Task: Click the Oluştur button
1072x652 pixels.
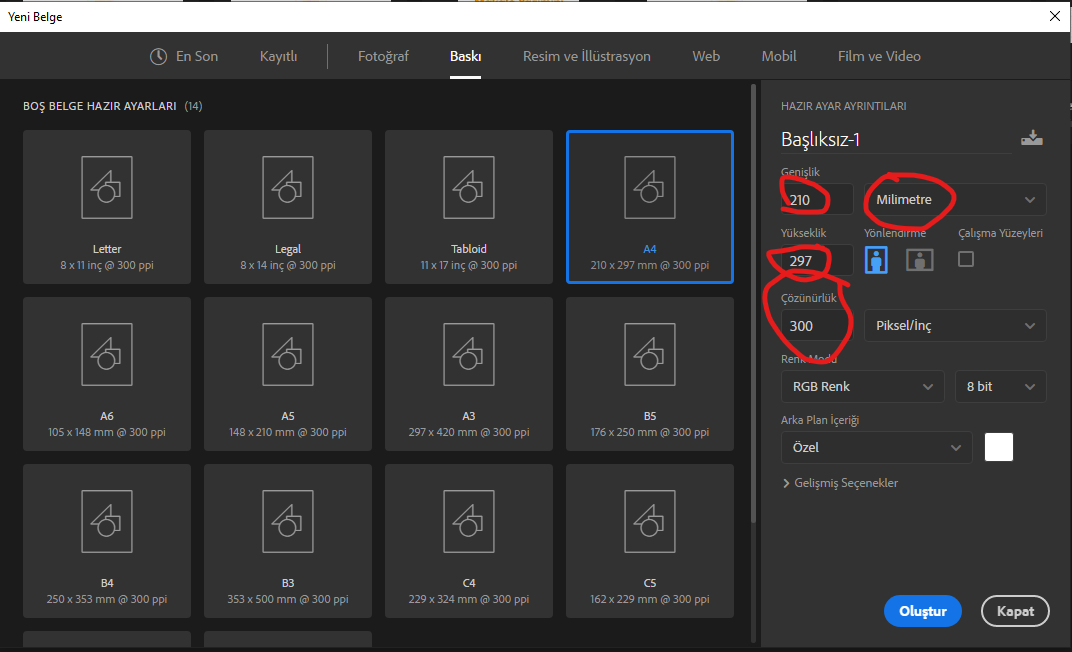Action: 922,611
